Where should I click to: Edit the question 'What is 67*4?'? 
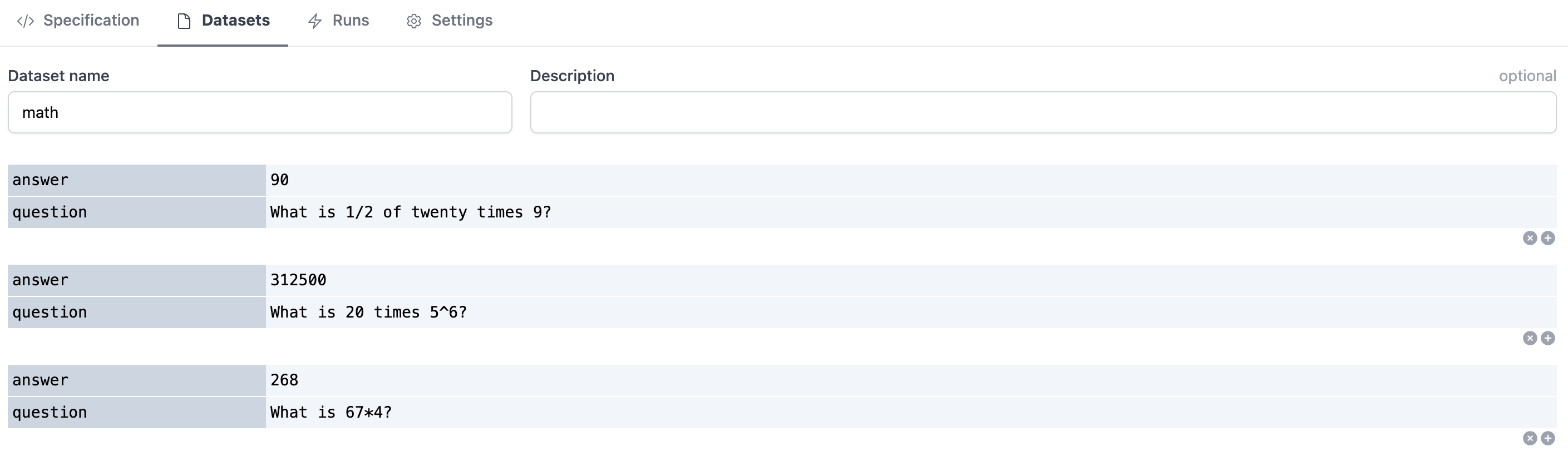tap(910, 413)
